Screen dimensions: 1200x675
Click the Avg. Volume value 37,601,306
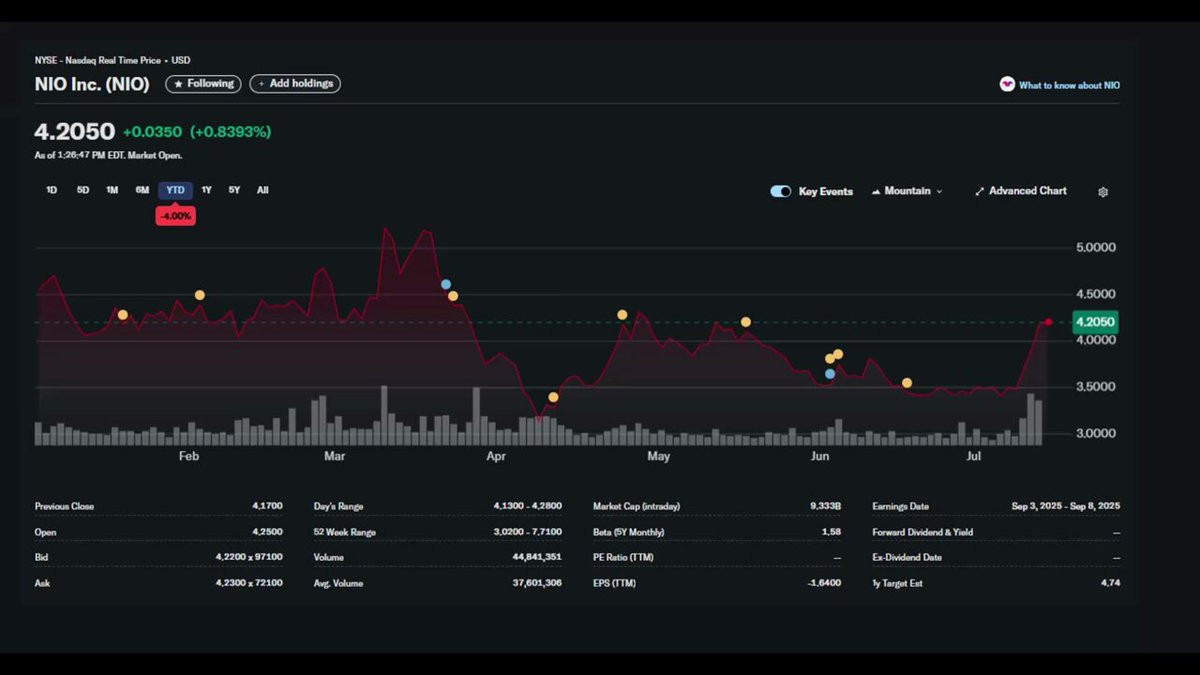536,583
